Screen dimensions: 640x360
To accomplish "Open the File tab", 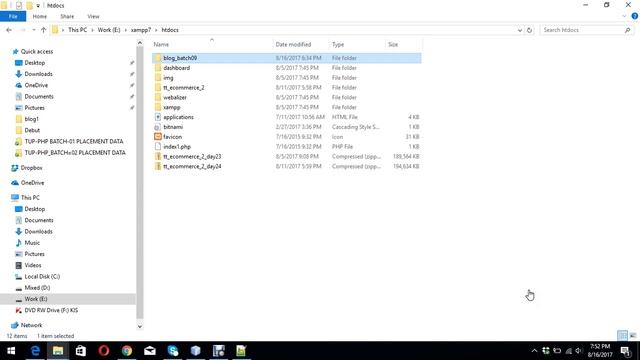I will 13,16.
